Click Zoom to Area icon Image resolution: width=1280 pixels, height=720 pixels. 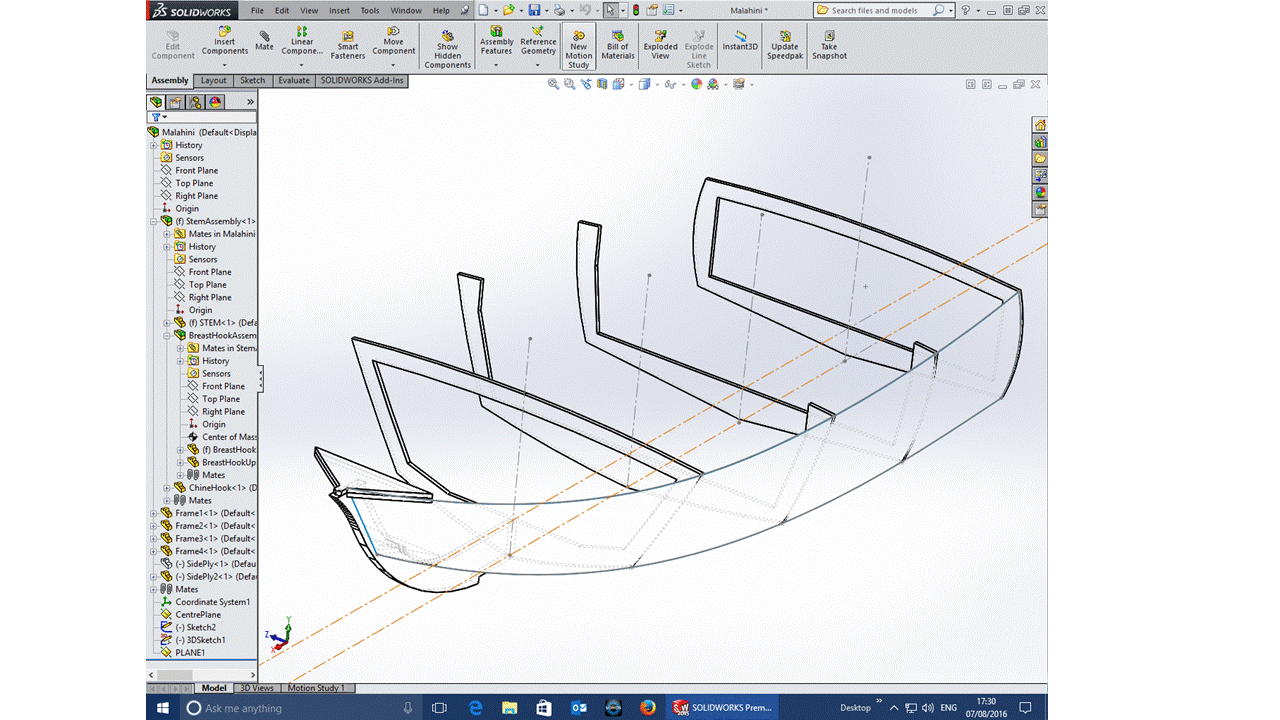click(x=569, y=85)
